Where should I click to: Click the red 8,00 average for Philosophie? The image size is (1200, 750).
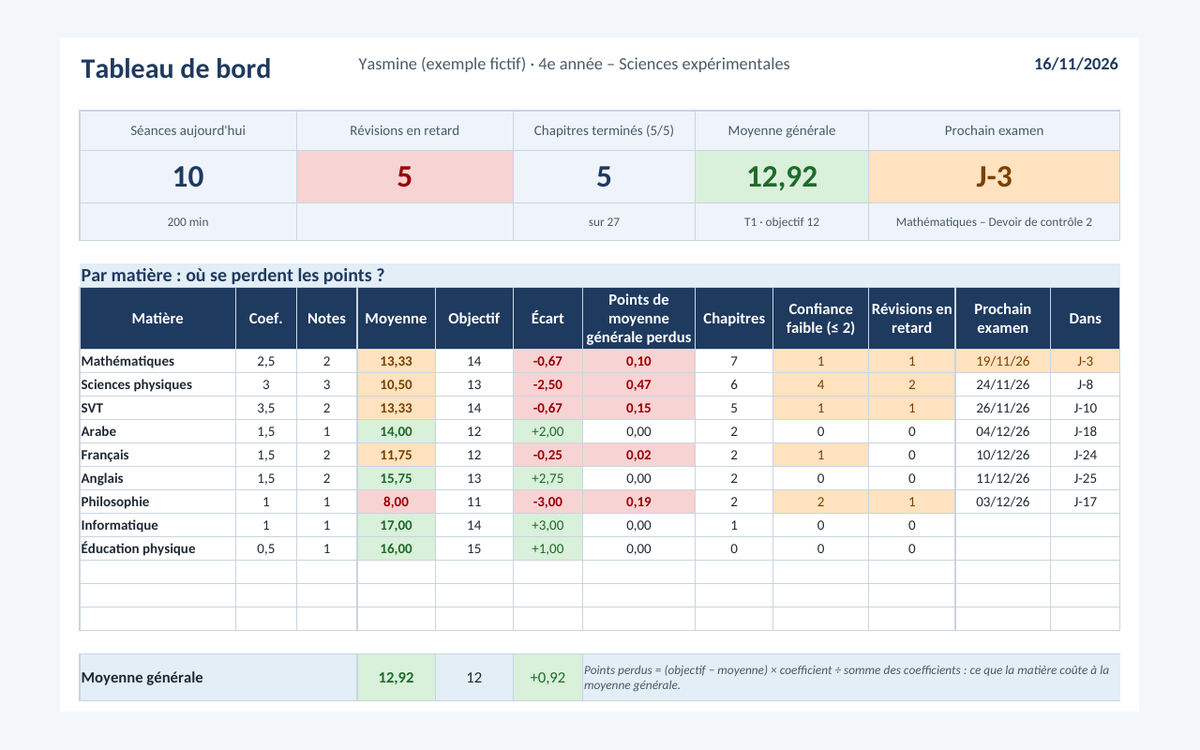(x=396, y=502)
